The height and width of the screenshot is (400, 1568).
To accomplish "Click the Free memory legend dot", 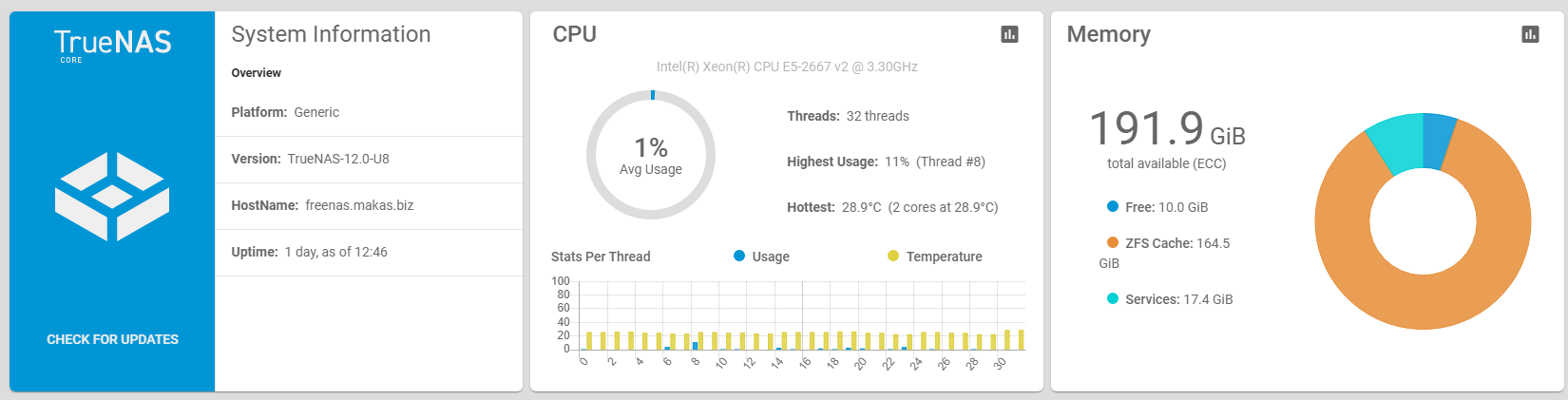I will pos(1113,206).
